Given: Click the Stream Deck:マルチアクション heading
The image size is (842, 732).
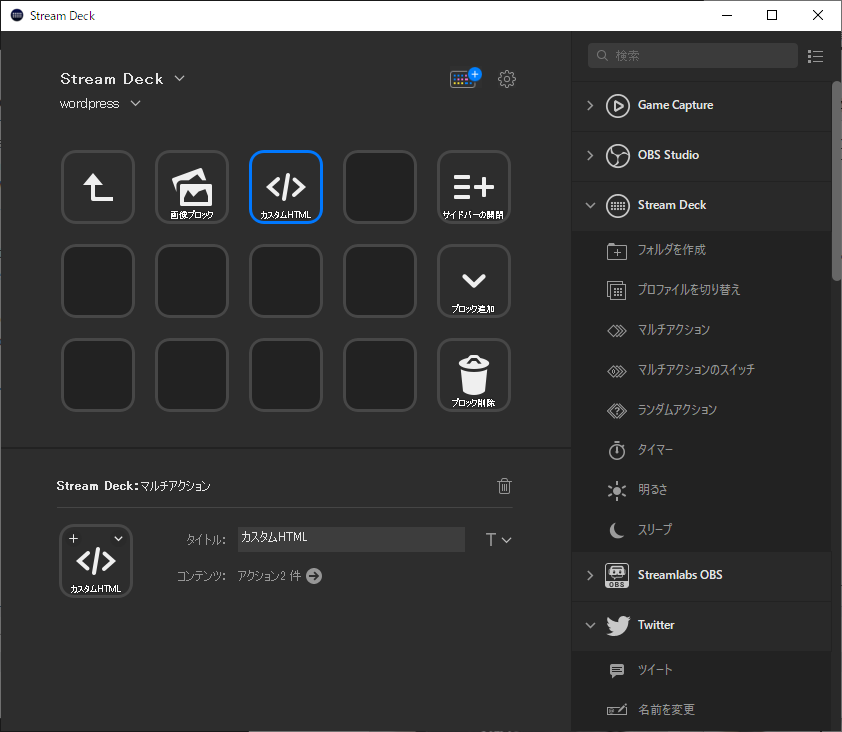Looking at the screenshot, I should pos(133,486).
